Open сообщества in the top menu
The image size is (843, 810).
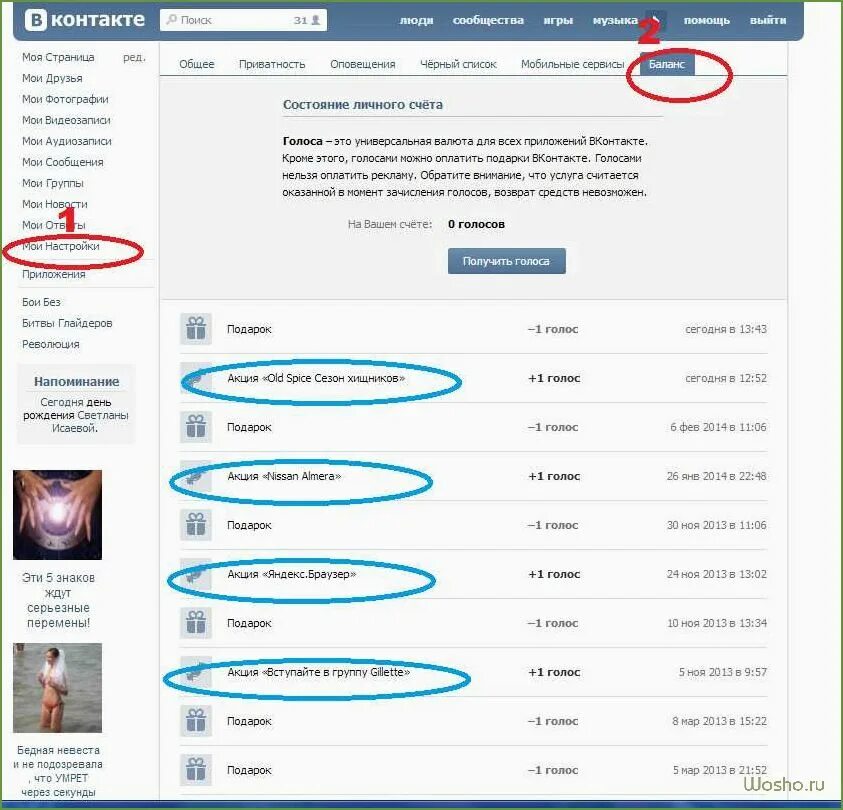488,20
